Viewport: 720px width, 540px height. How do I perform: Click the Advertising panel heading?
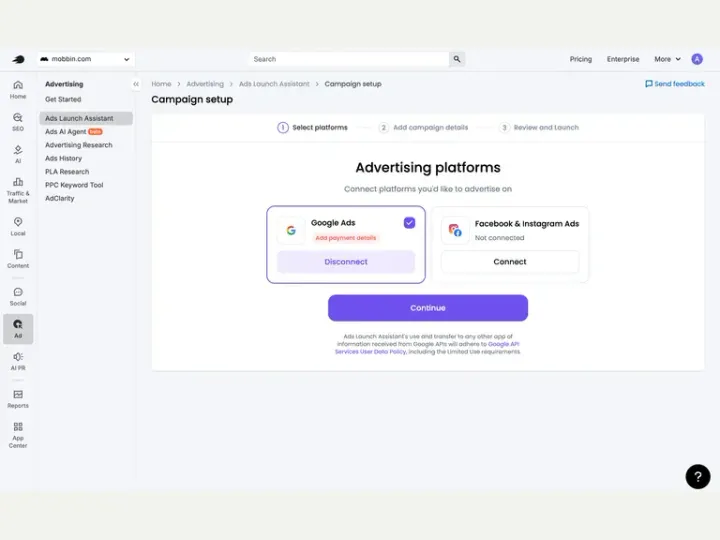tap(64, 84)
